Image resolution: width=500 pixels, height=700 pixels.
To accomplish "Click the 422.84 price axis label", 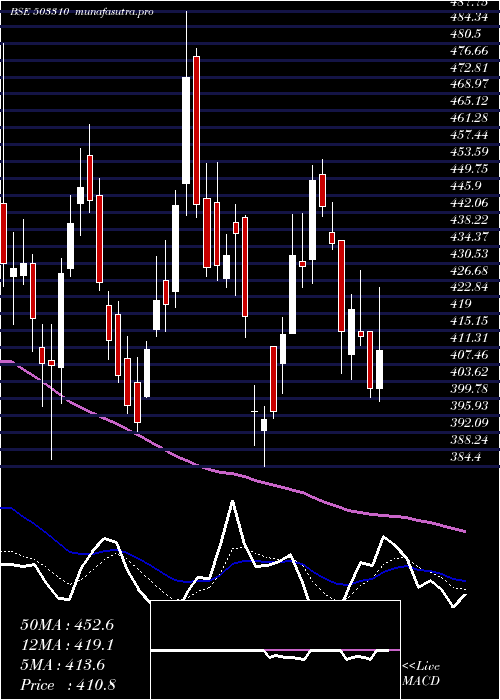I will click(x=469, y=288).
